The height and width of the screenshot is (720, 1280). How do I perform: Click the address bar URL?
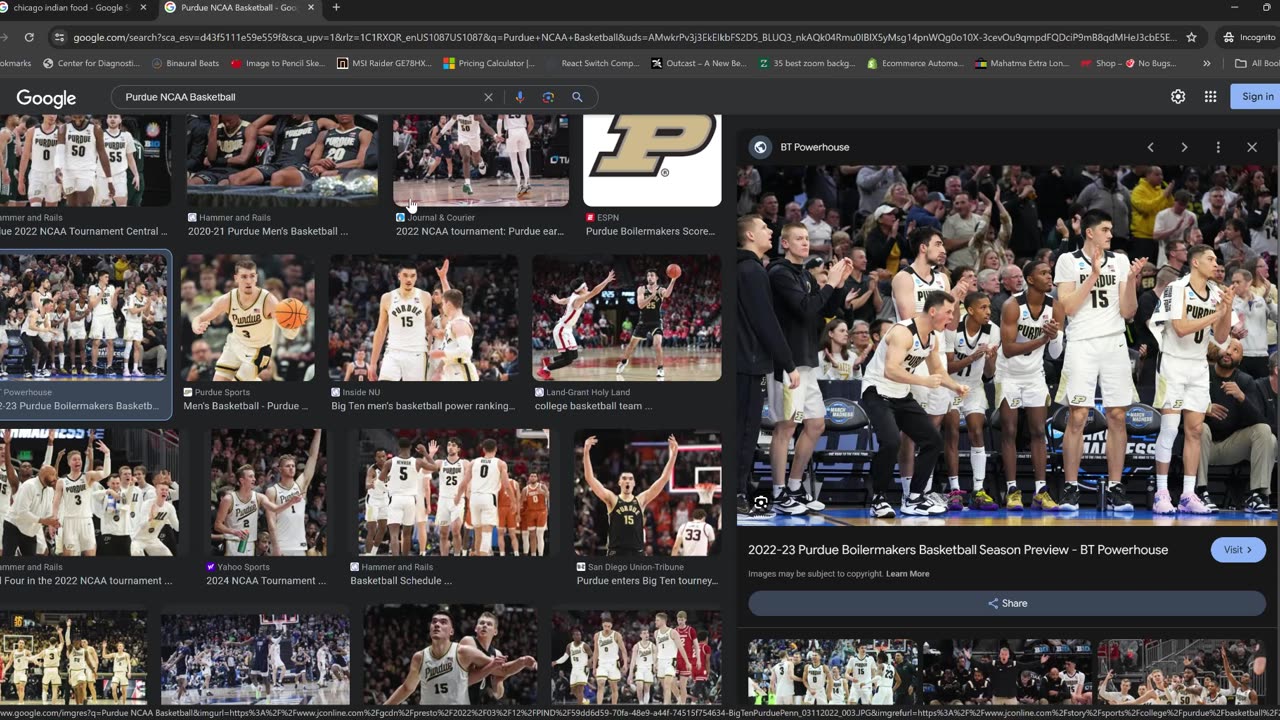tap(625, 37)
